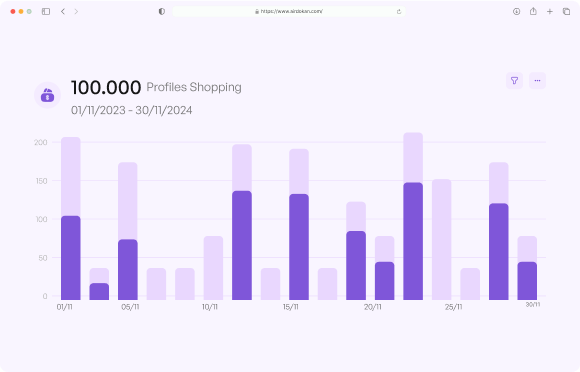
Task: Click the dark purple bar above 01/11
Action: 71,258
